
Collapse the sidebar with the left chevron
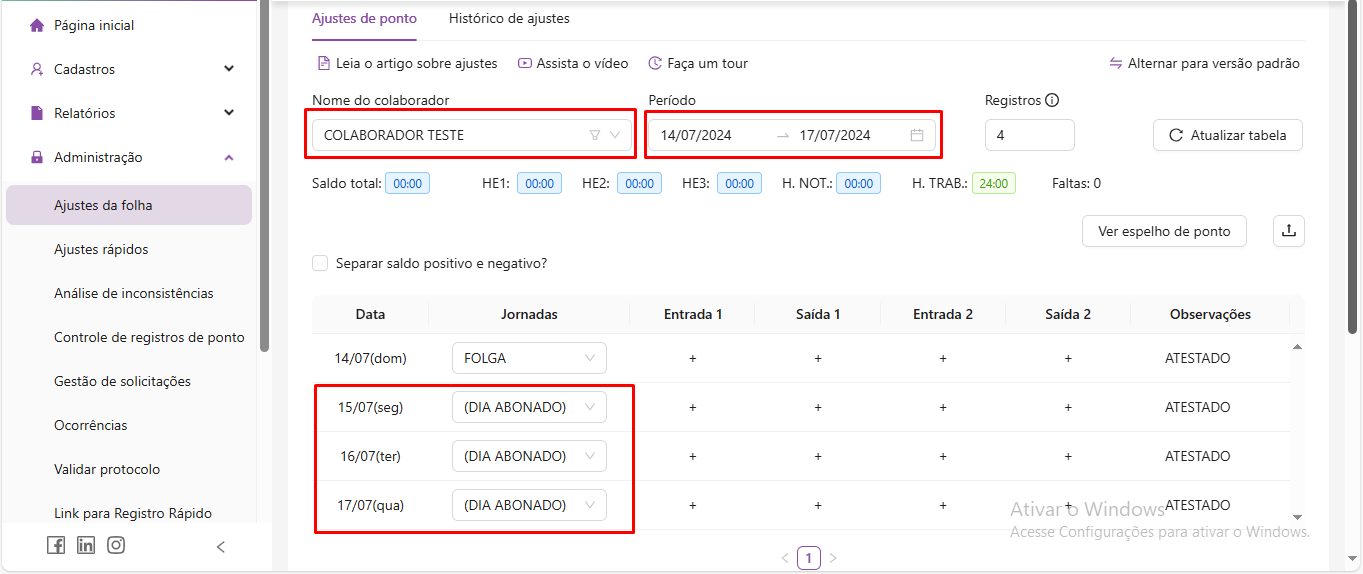[x=221, y=546]
